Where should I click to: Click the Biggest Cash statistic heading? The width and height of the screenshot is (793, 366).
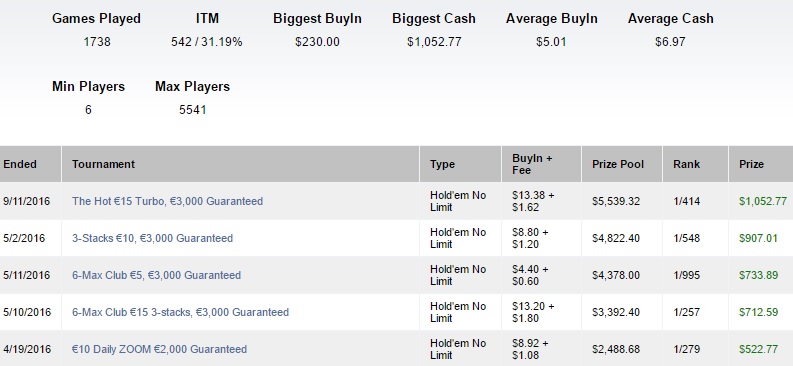coord(434,19)
